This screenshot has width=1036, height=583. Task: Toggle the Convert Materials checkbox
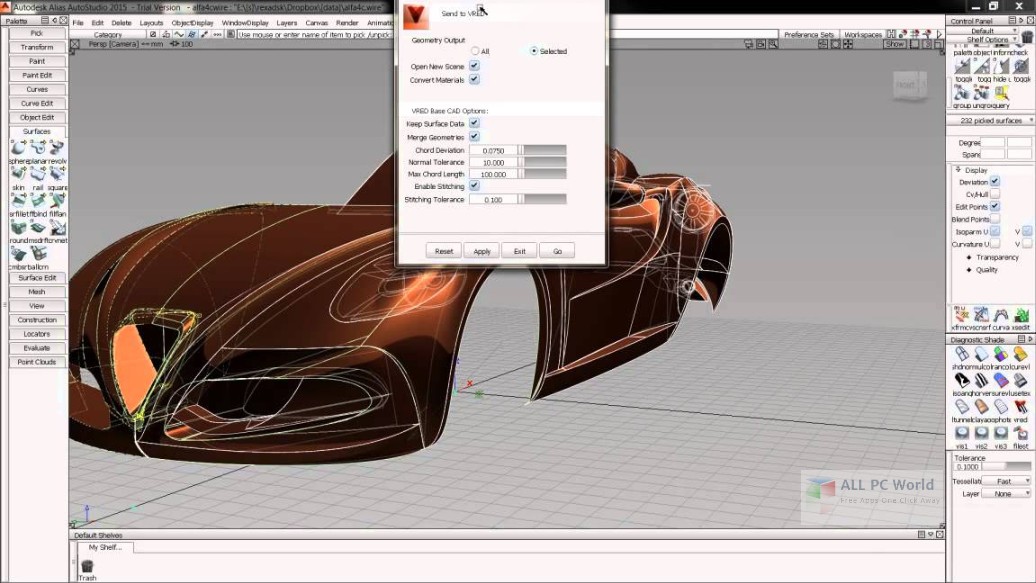(x=474, y=79)
